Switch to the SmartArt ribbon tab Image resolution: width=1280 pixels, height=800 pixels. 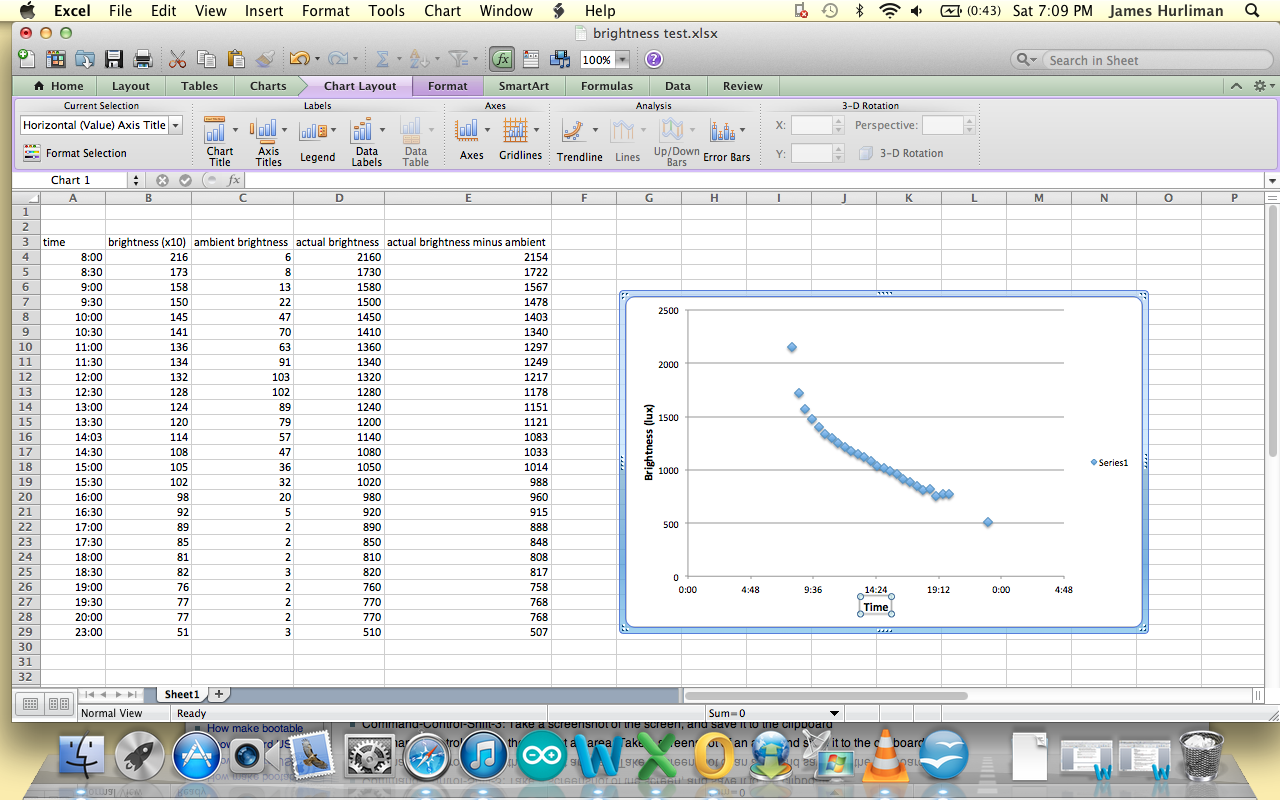coord(524,86)
